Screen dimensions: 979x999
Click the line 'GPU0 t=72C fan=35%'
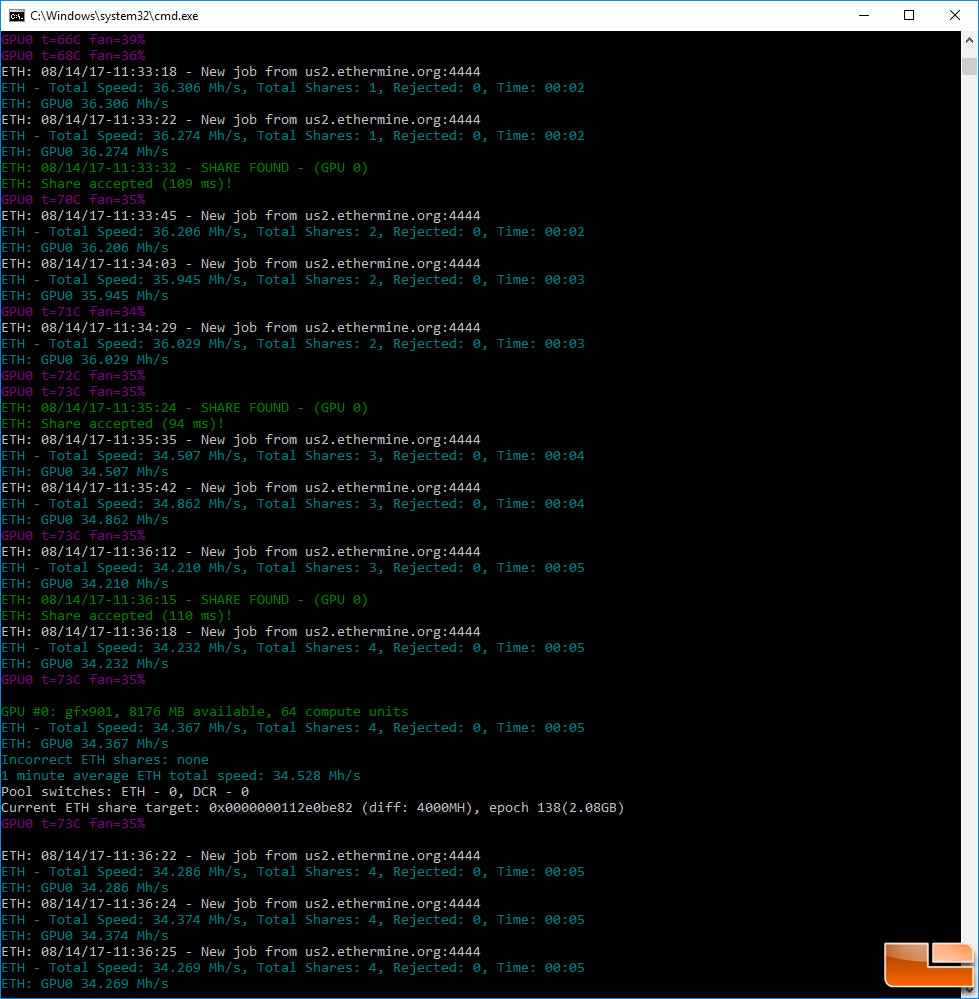(73, 375)
